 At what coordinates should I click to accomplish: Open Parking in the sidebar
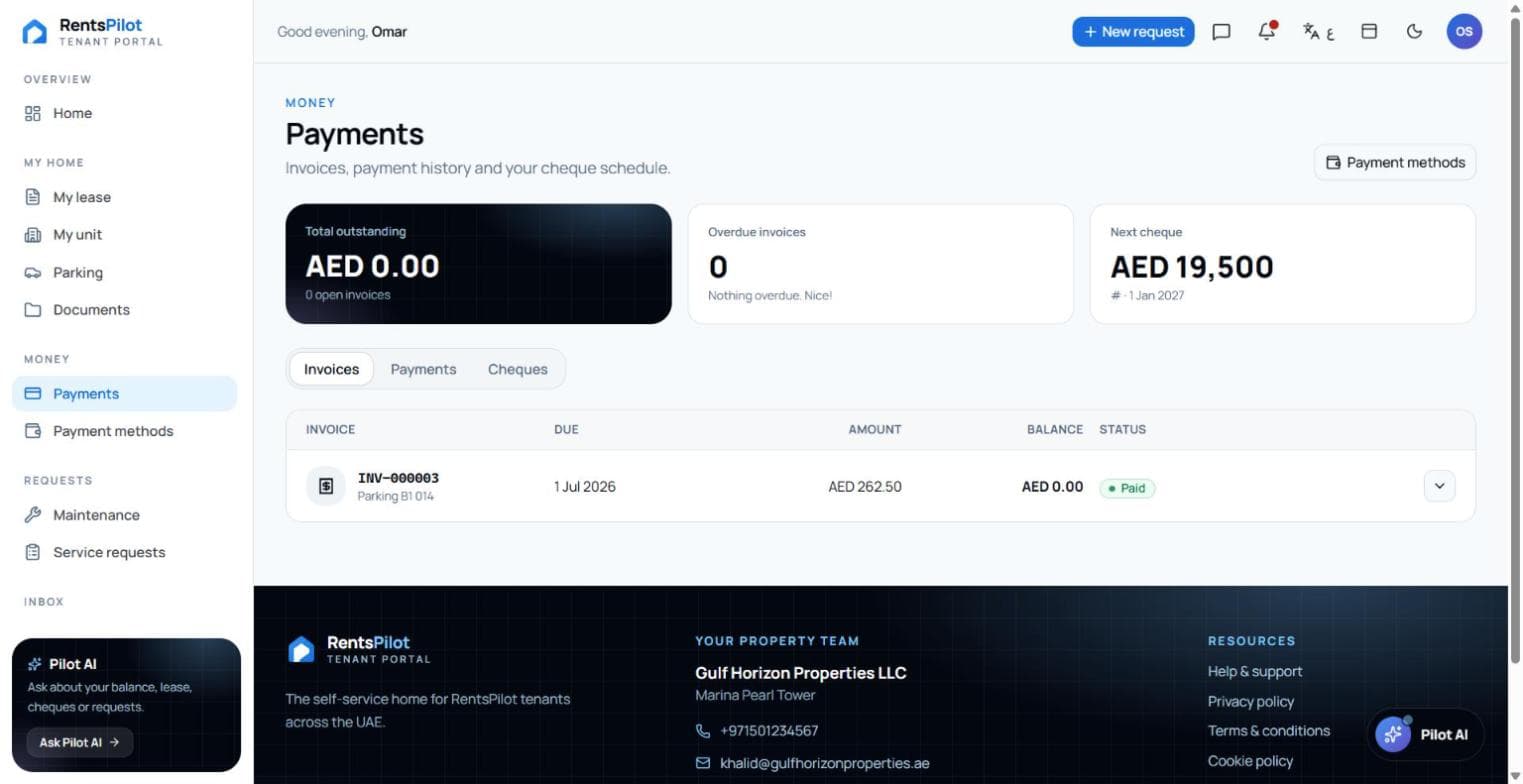tap(124, 273)
